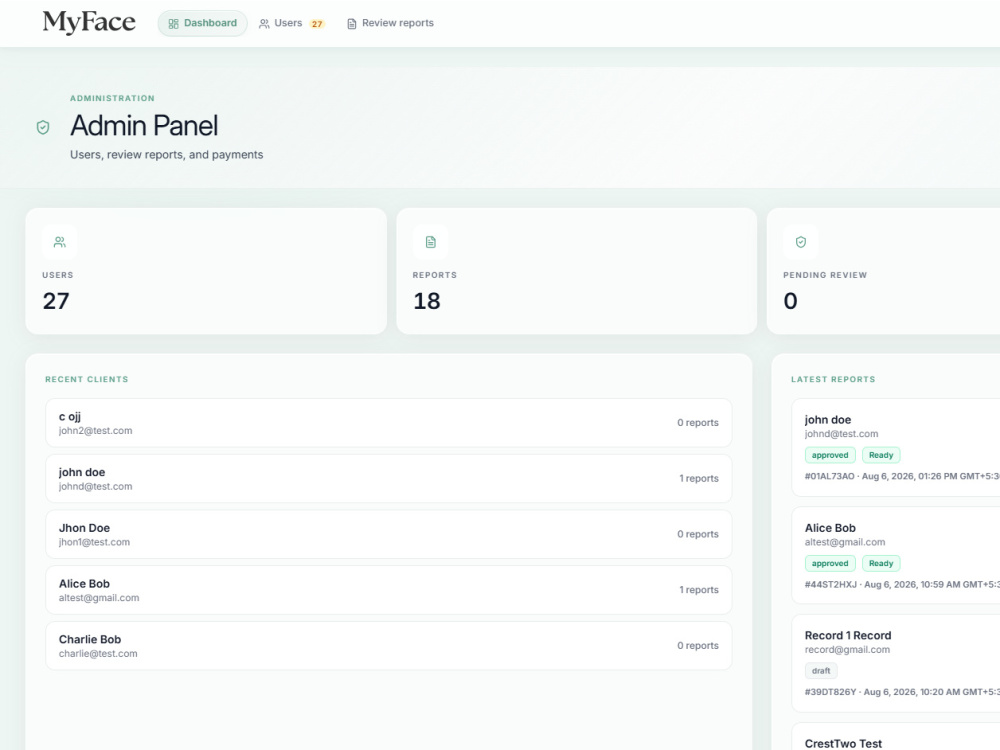The image size is (1000, 750).
Task: Click report ID #39DT826Y
Action: pyautogui.click(x=830, y=692)
